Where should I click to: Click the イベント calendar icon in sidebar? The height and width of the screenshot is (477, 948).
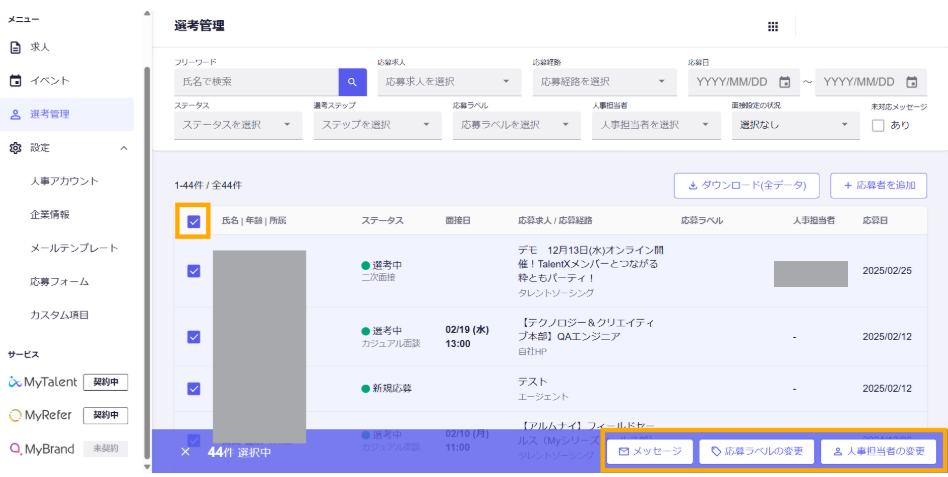pos(15,81)
